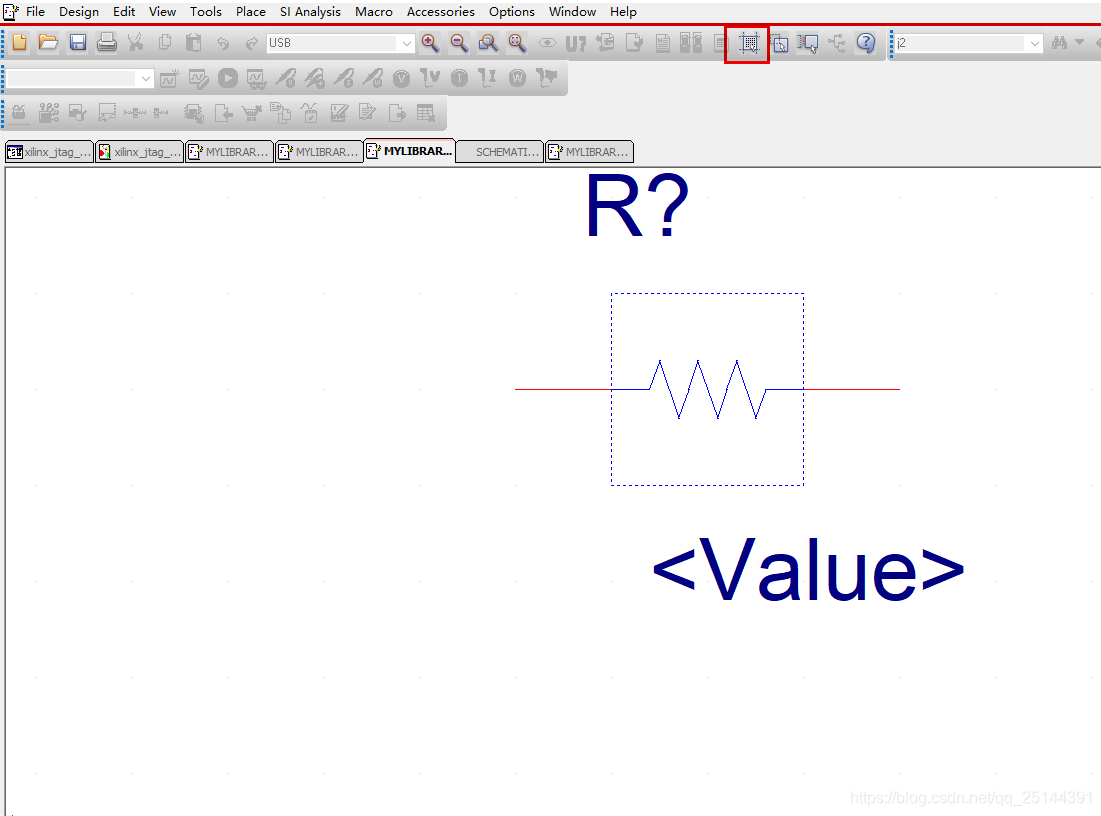Open the Place menu
1101x816 pixels.
point(250,12)
